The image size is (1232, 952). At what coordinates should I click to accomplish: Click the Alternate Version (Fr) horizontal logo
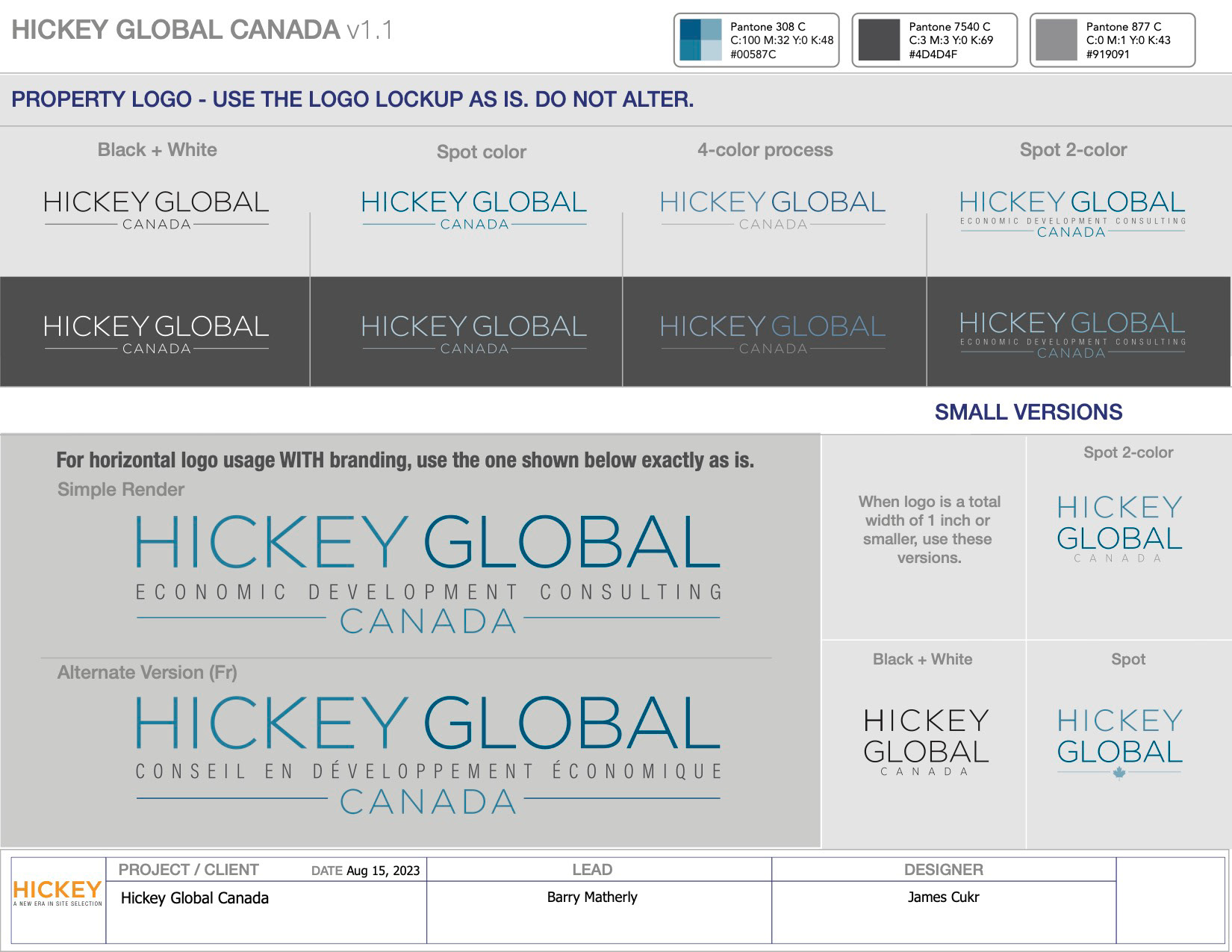tap(428, 755)
